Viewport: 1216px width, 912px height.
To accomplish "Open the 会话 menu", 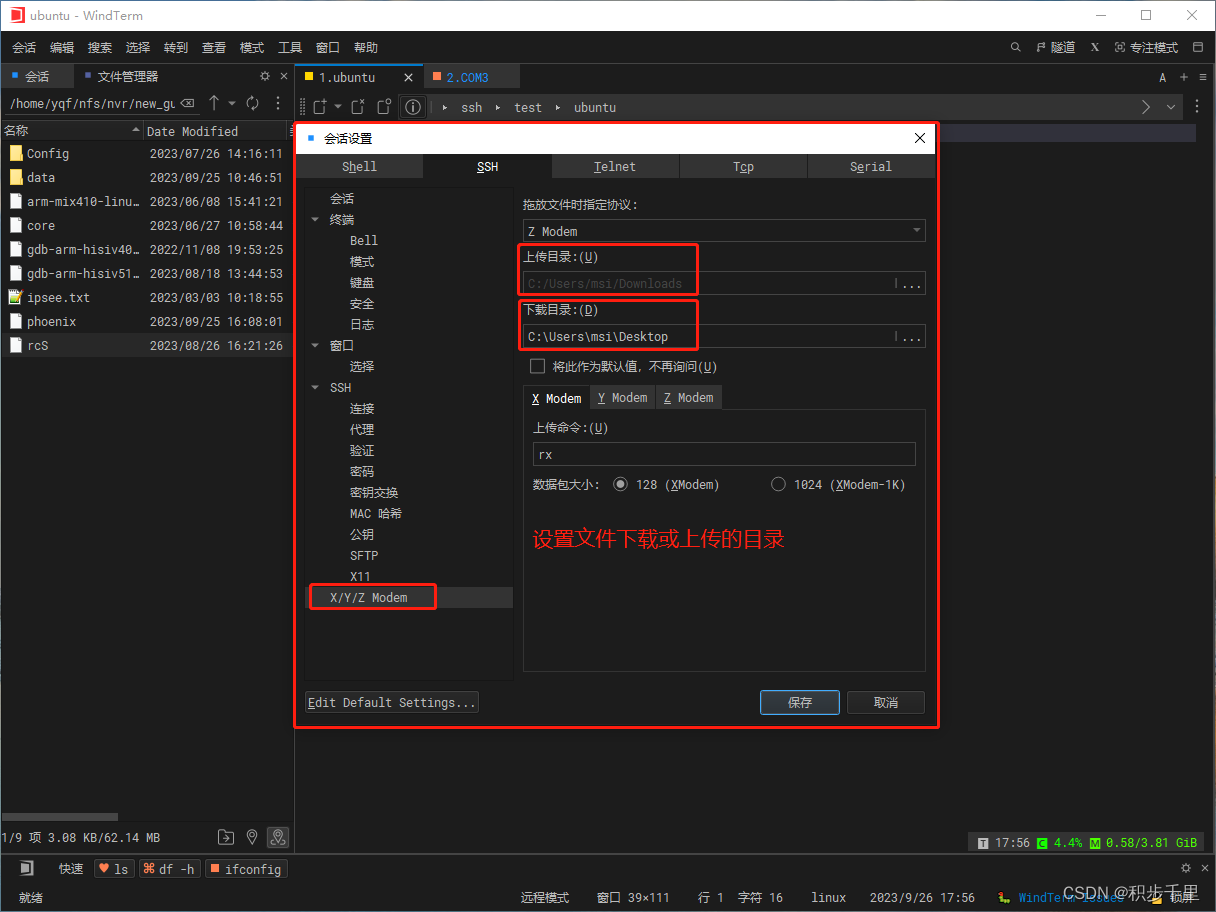I will [x=24, y=48].
